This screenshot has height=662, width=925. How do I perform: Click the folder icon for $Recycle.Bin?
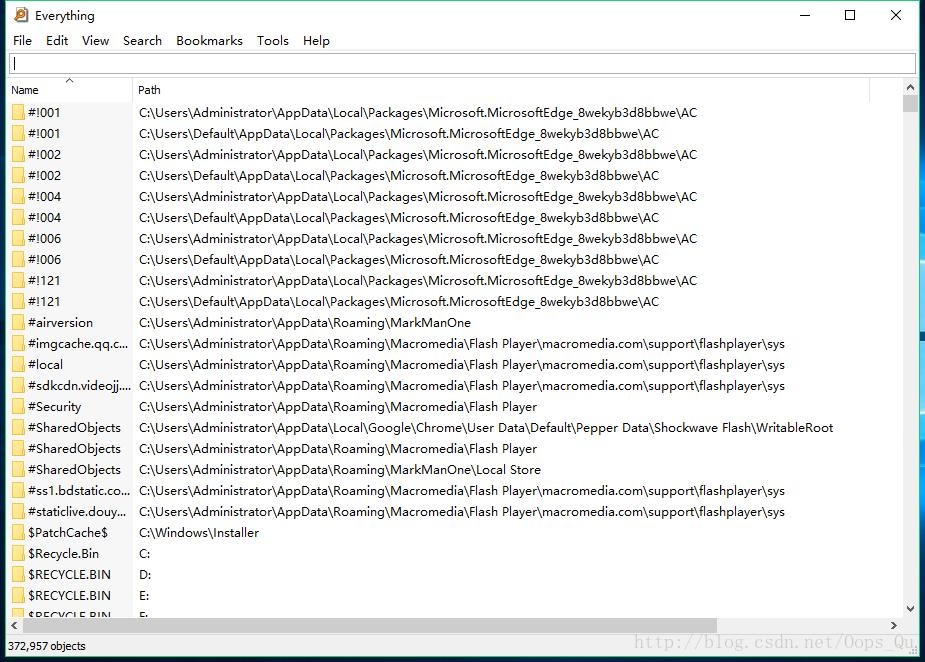click(18, 554)
